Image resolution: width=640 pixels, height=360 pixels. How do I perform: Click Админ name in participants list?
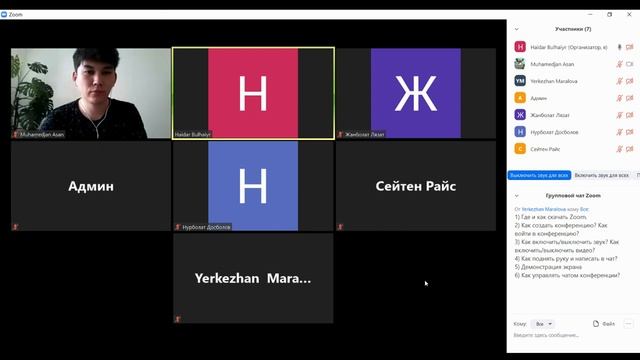(538, 98)
